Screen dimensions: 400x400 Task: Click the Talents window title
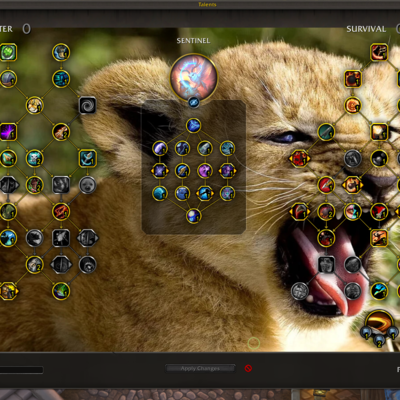click(x=207, y=4)
